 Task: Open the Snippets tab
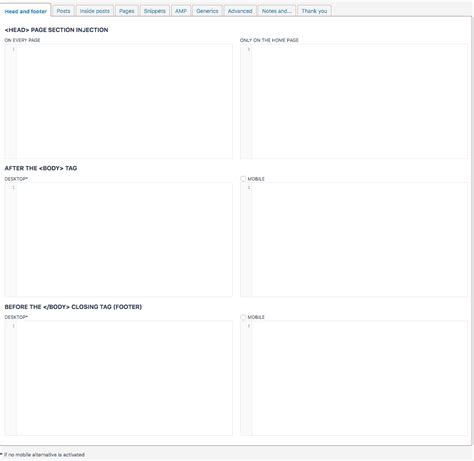(x=155, y=11)
